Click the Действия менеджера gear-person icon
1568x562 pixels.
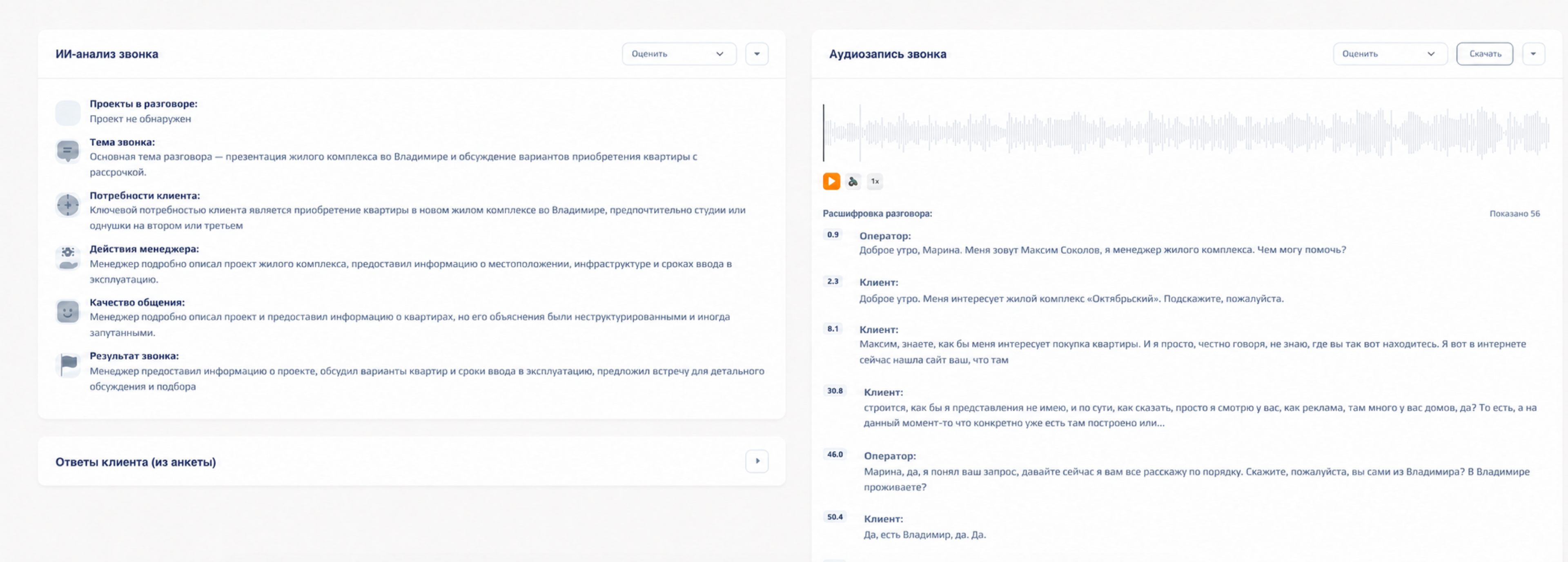(67, 258)
